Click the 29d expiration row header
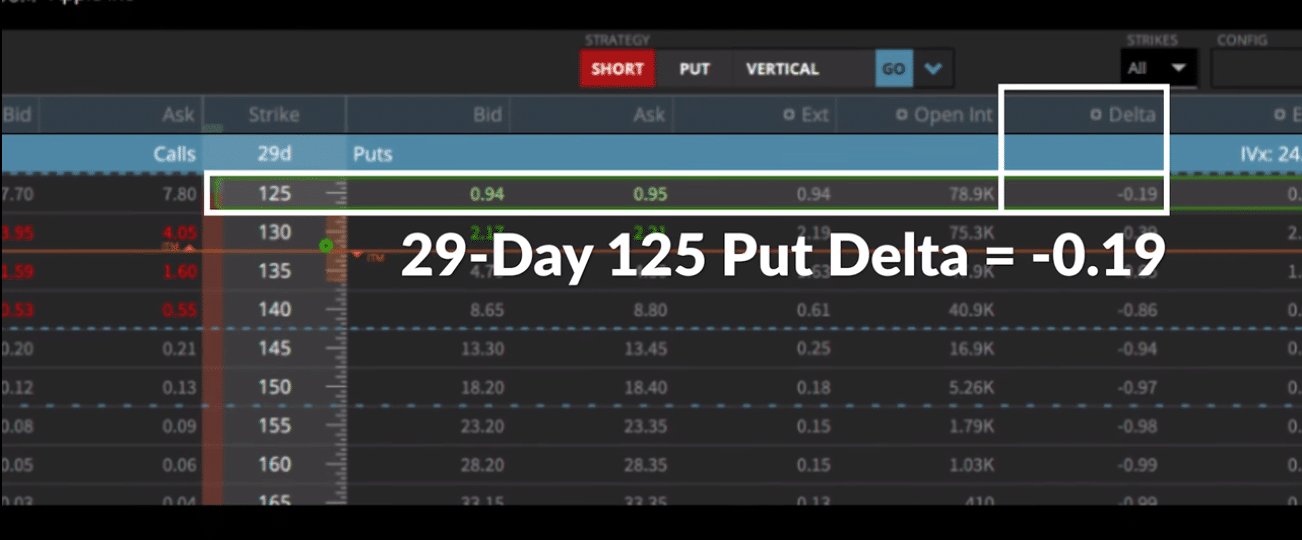 pos(274,155)
